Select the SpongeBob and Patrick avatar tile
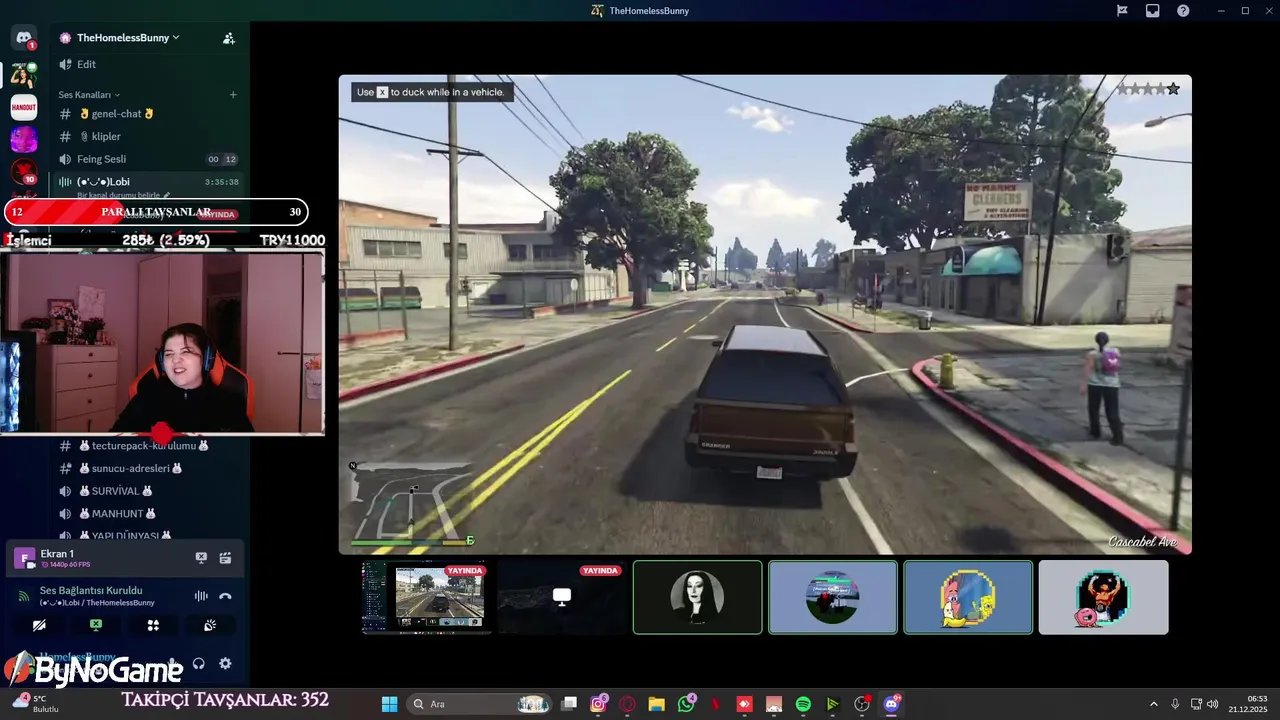This screenshot has height=720, width=1280. (x=968, y=597)
